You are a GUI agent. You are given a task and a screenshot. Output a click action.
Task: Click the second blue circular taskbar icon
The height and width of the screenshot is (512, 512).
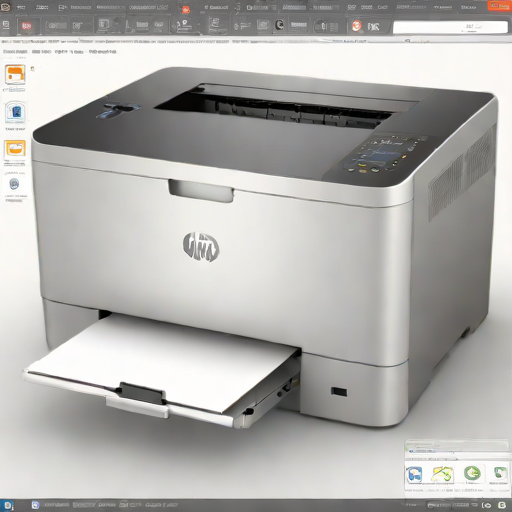coord(35,505)
